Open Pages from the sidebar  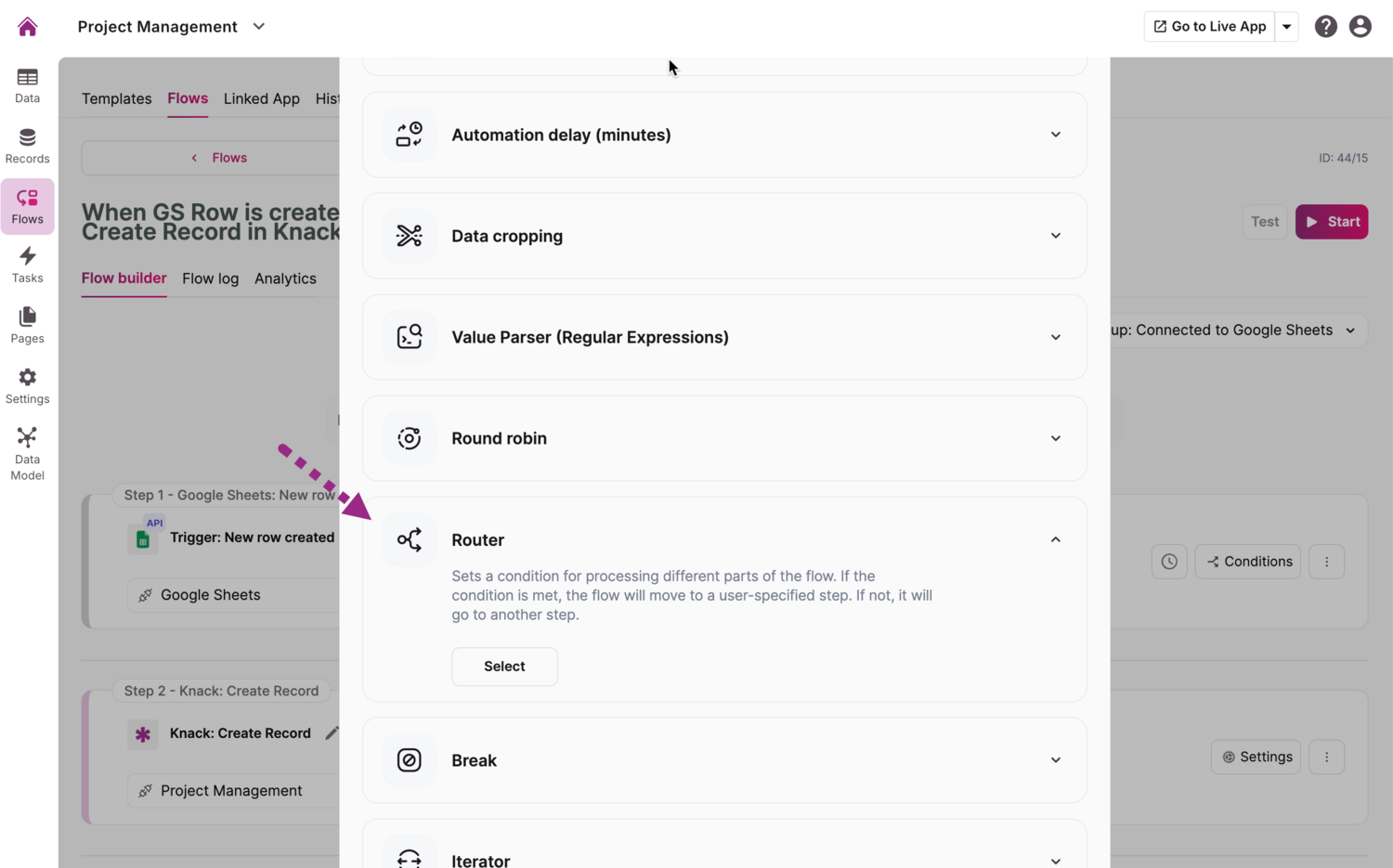click(28, 326)
